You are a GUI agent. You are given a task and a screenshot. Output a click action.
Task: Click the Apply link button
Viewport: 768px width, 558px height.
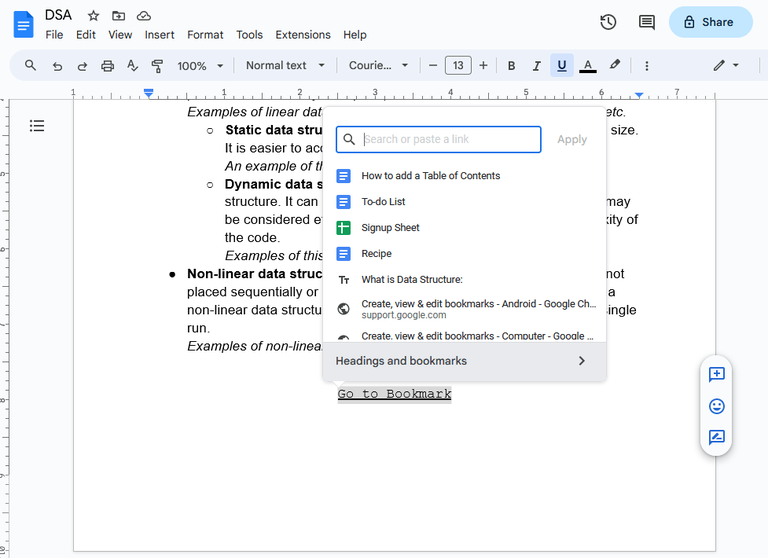pos(572,139)
